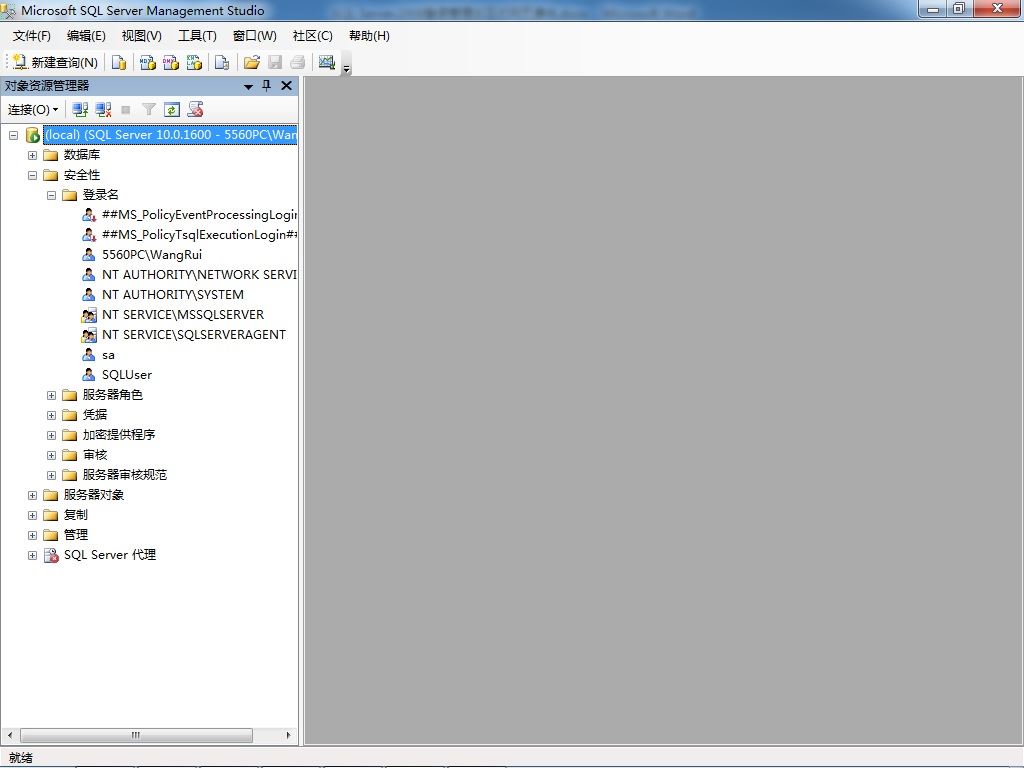
Task: Expand the 数据库 folder
Action: [32, 155]
